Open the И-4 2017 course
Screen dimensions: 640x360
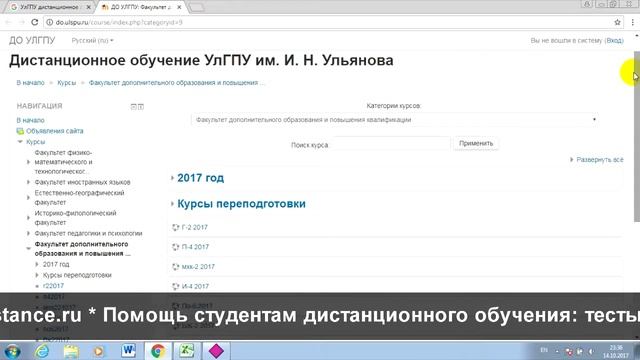pos(195,287)
